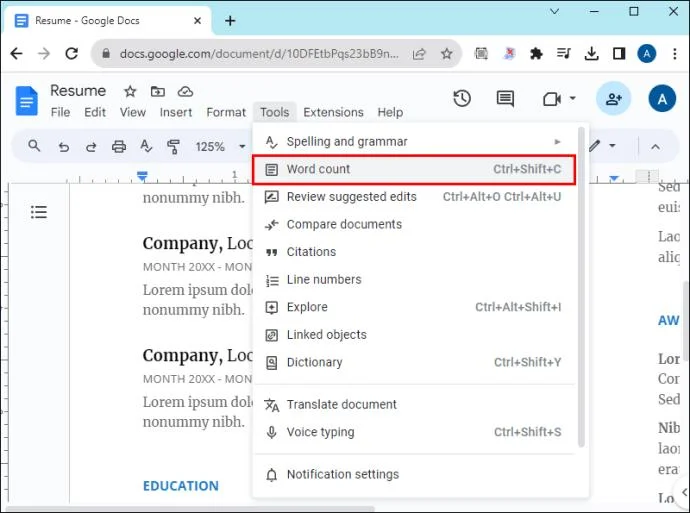The image size is (690, 513).
Task: Star the Resume document
Action: 130,92
